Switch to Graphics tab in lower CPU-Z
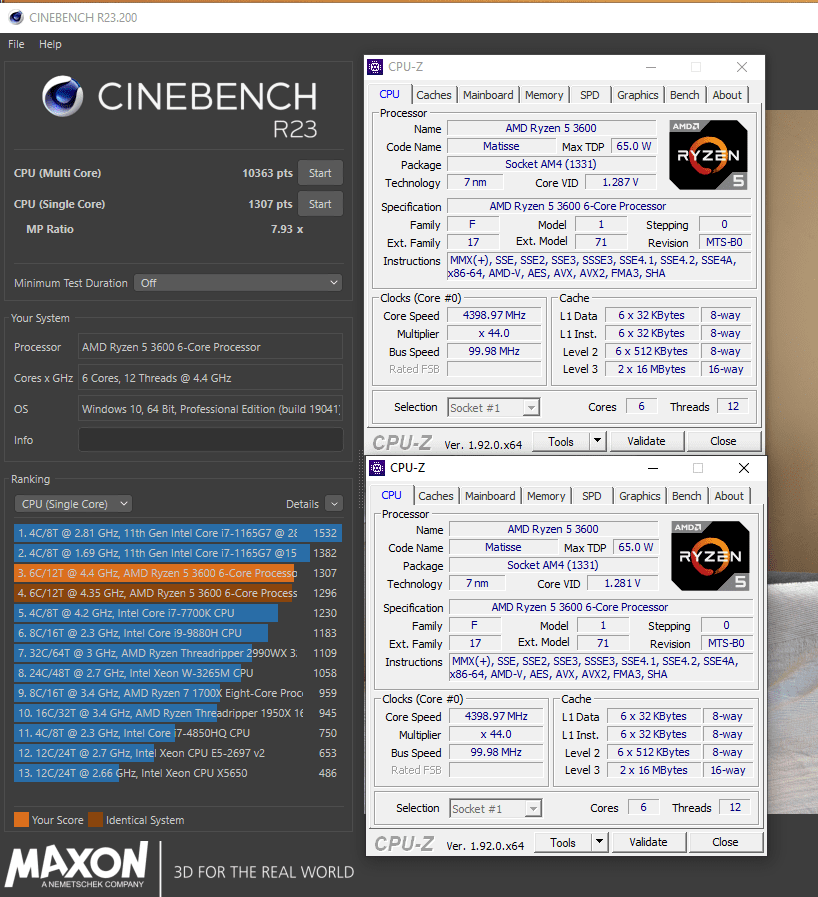Viewport: 818px width, 897px height. click(x=639, y=496)
